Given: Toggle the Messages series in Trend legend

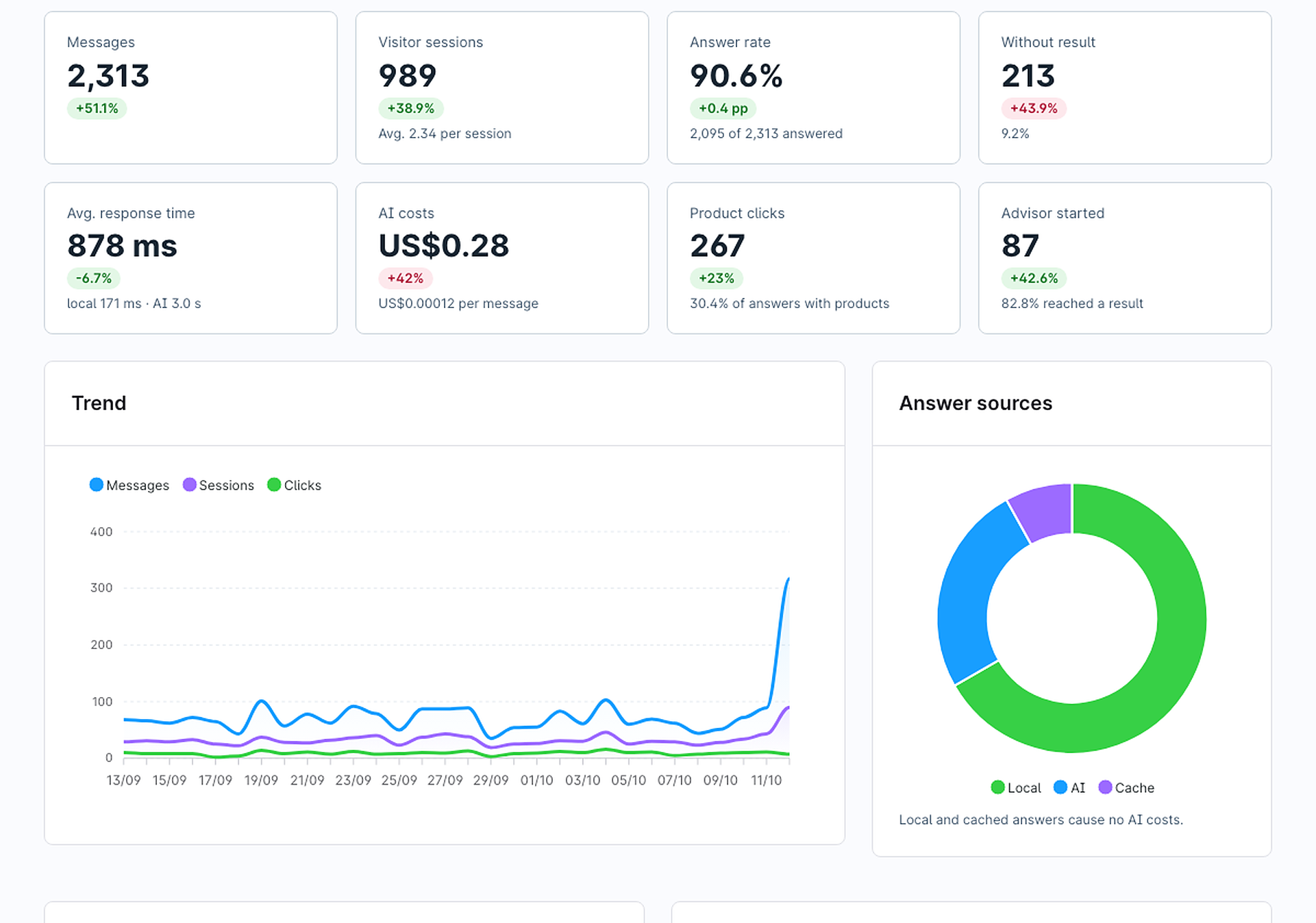Looking at the screenshot, I should pyautogui.click(x=129, y=485).
